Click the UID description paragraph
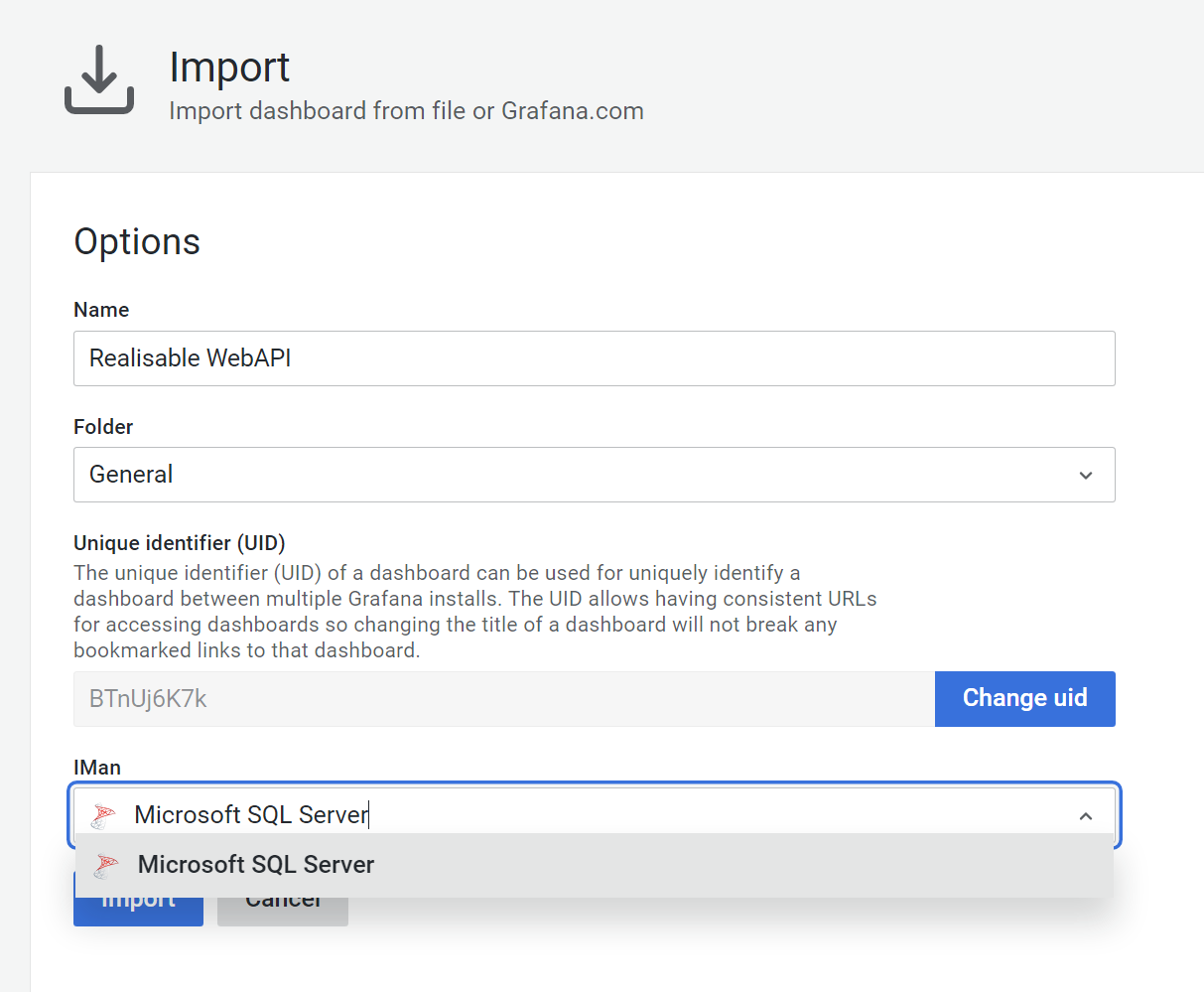The image size is (1204, 992). (474, 612)
